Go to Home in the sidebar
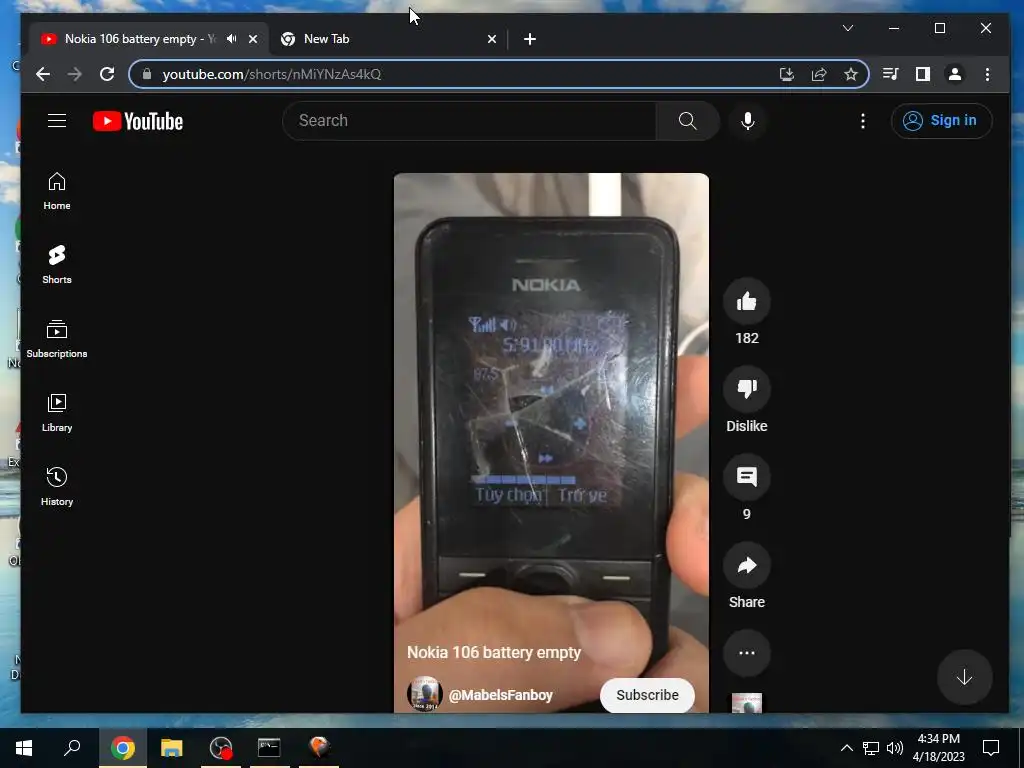Image resolution: width=1024 pixels, height=768 pixels. [x=57, y=191]
